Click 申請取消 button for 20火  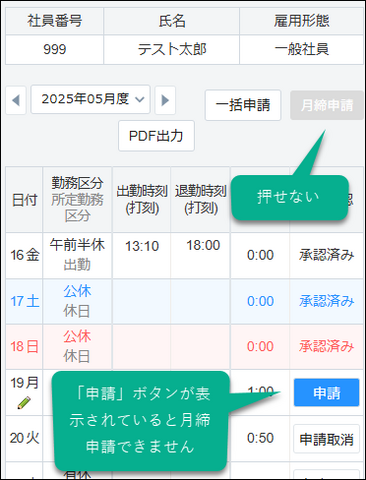point(326,439)
